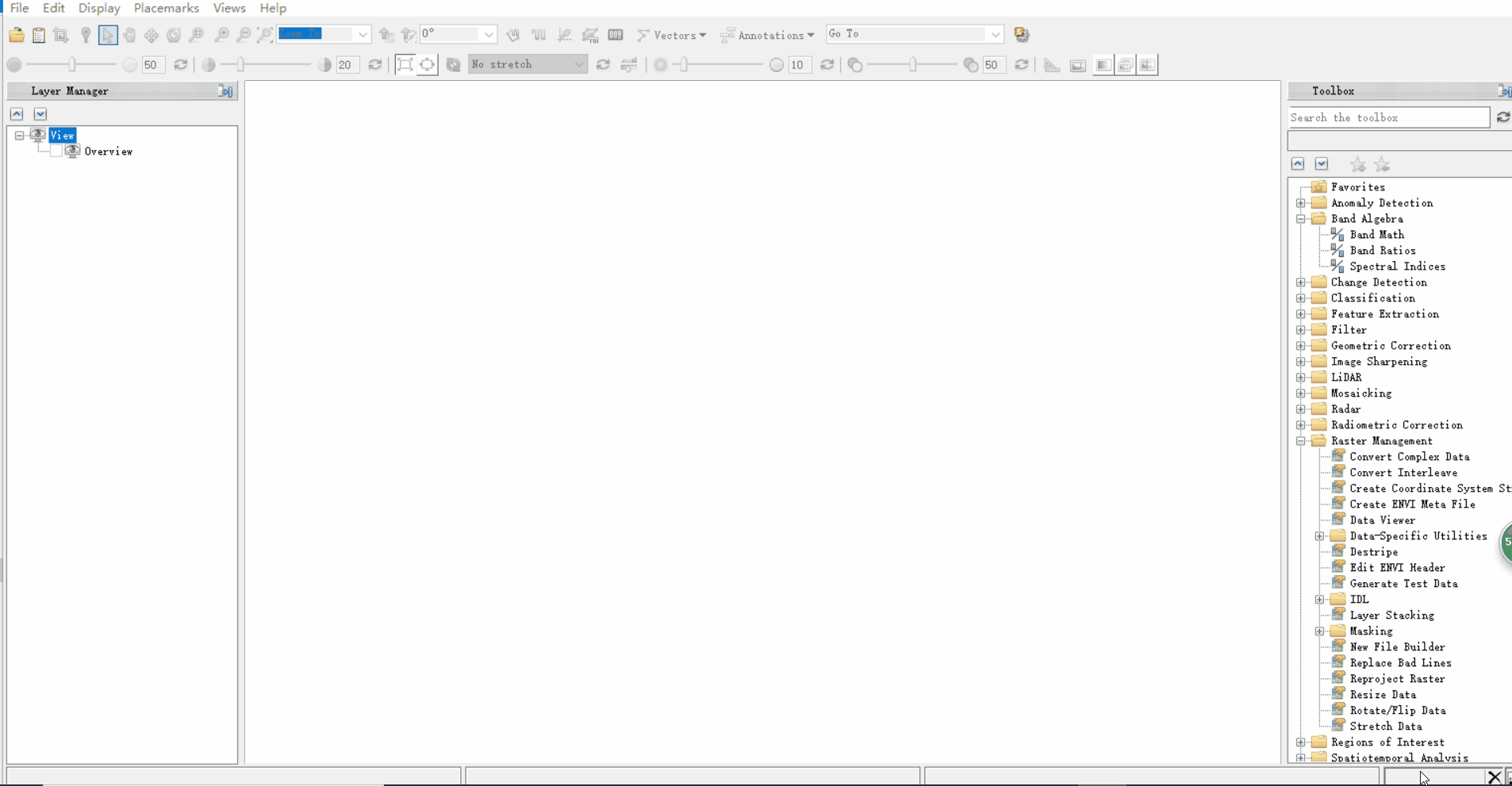Adjust the contrast slider handle
The image size is (1512, 786).
click(x=241, y=65)
